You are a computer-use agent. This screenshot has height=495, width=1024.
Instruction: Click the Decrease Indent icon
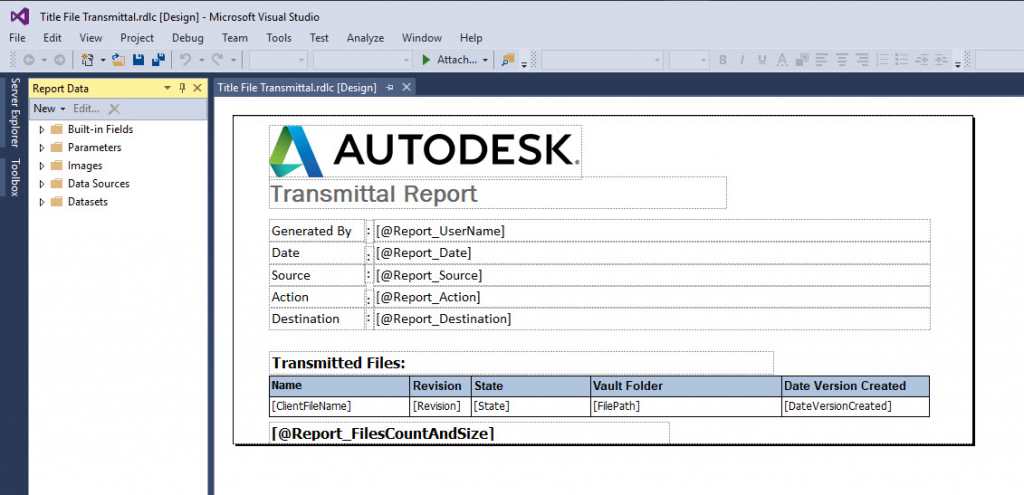[921, 60]
